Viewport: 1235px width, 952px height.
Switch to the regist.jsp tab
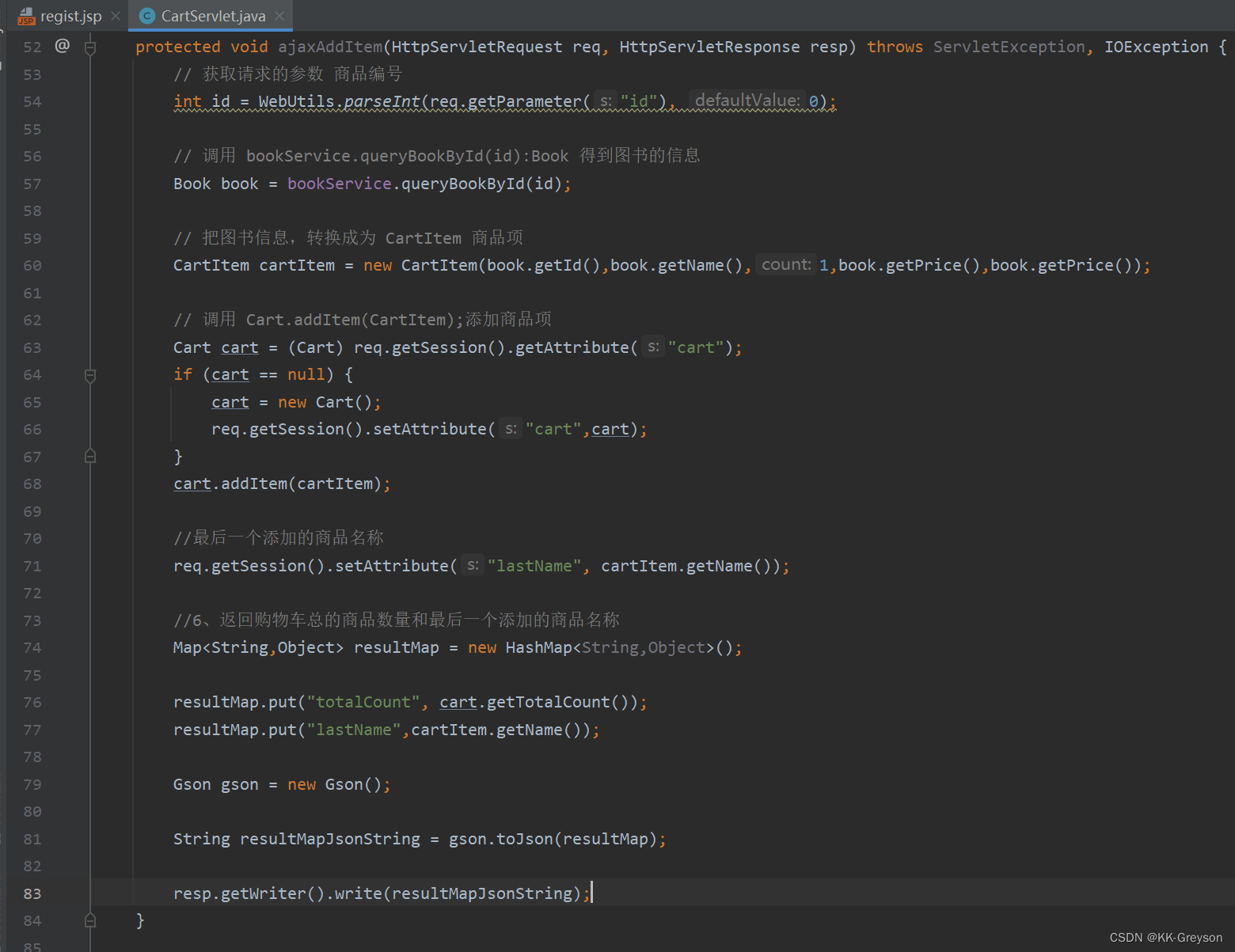click(70, 16)
